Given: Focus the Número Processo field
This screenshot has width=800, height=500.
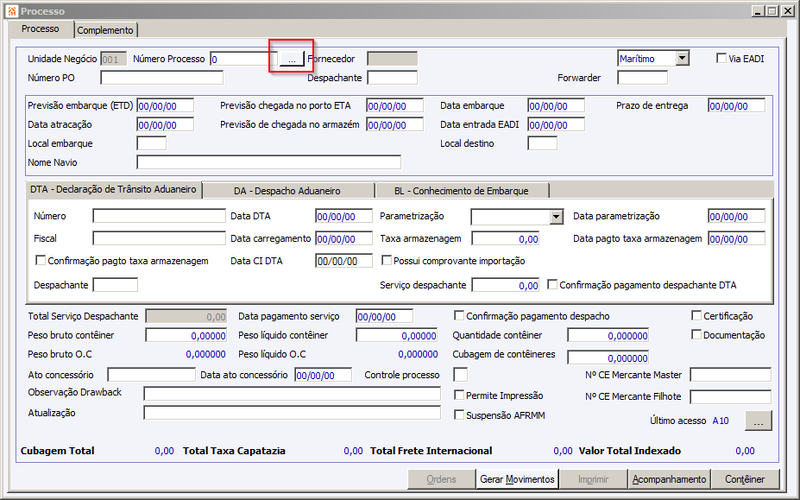Looking at the screenshot, I should [x=244, y=59].
